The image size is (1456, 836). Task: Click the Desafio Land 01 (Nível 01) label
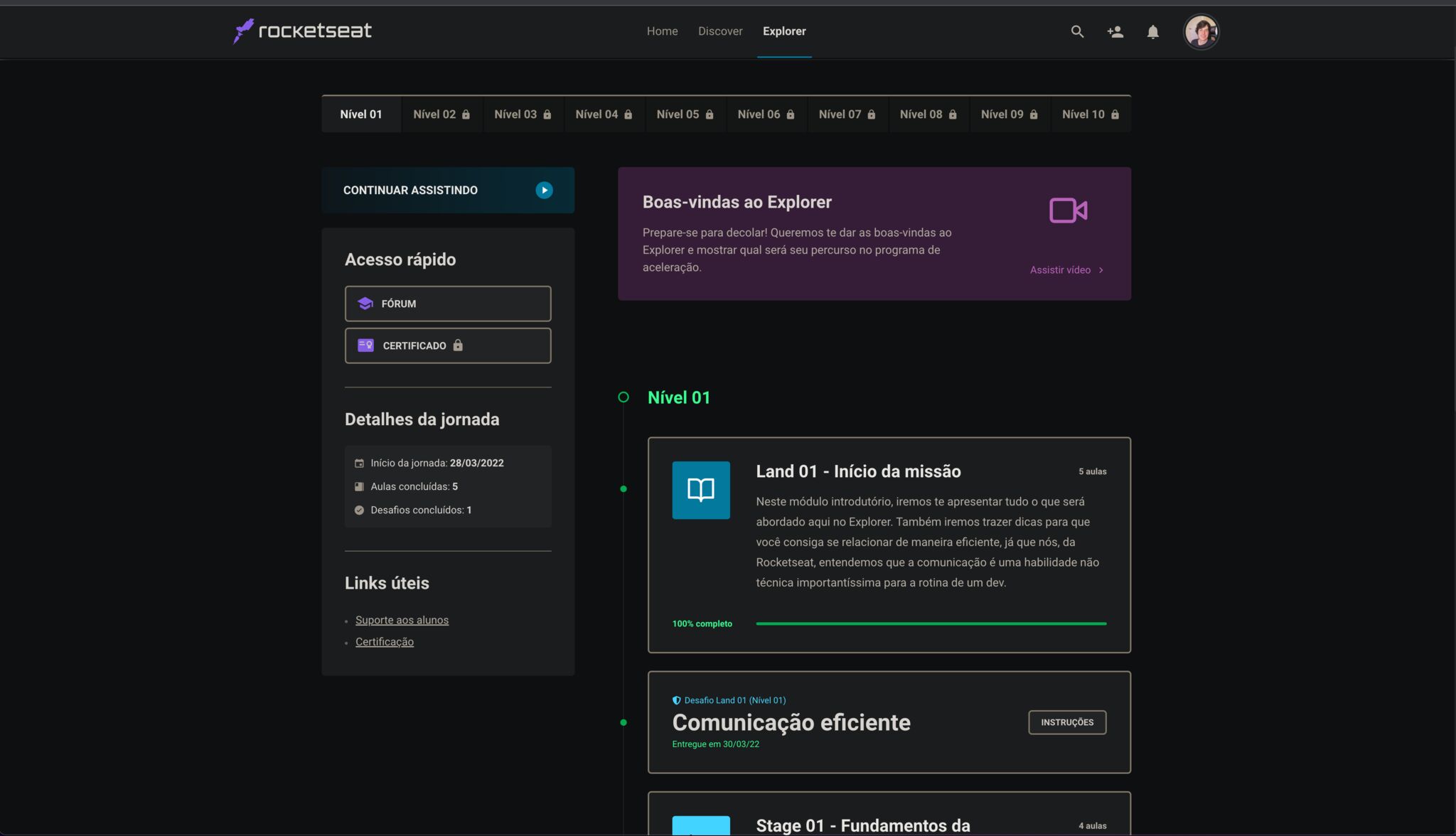(735, 700)
